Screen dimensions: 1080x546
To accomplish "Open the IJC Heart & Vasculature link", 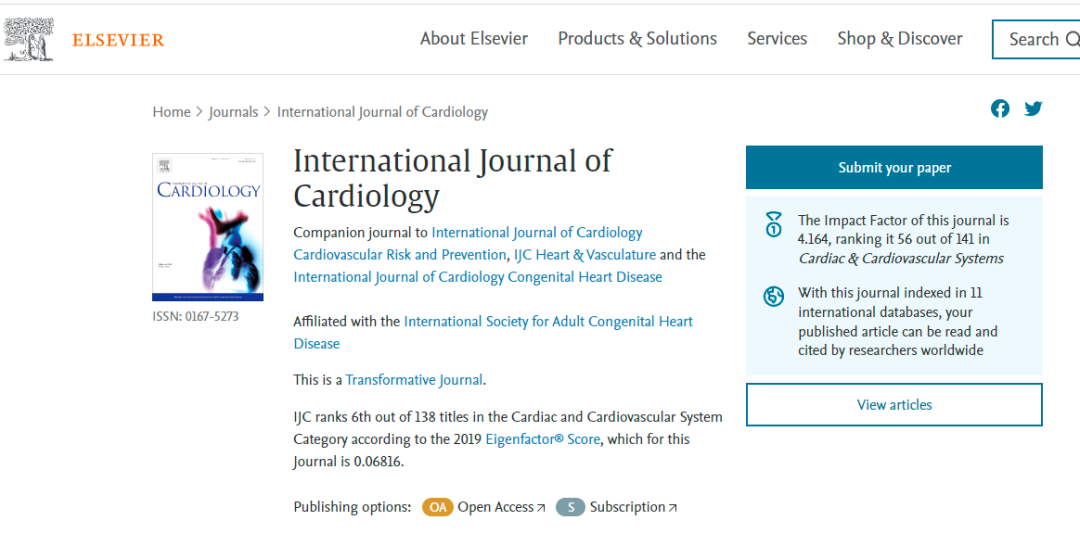I will pyautogui.click(x=584, y=255).
